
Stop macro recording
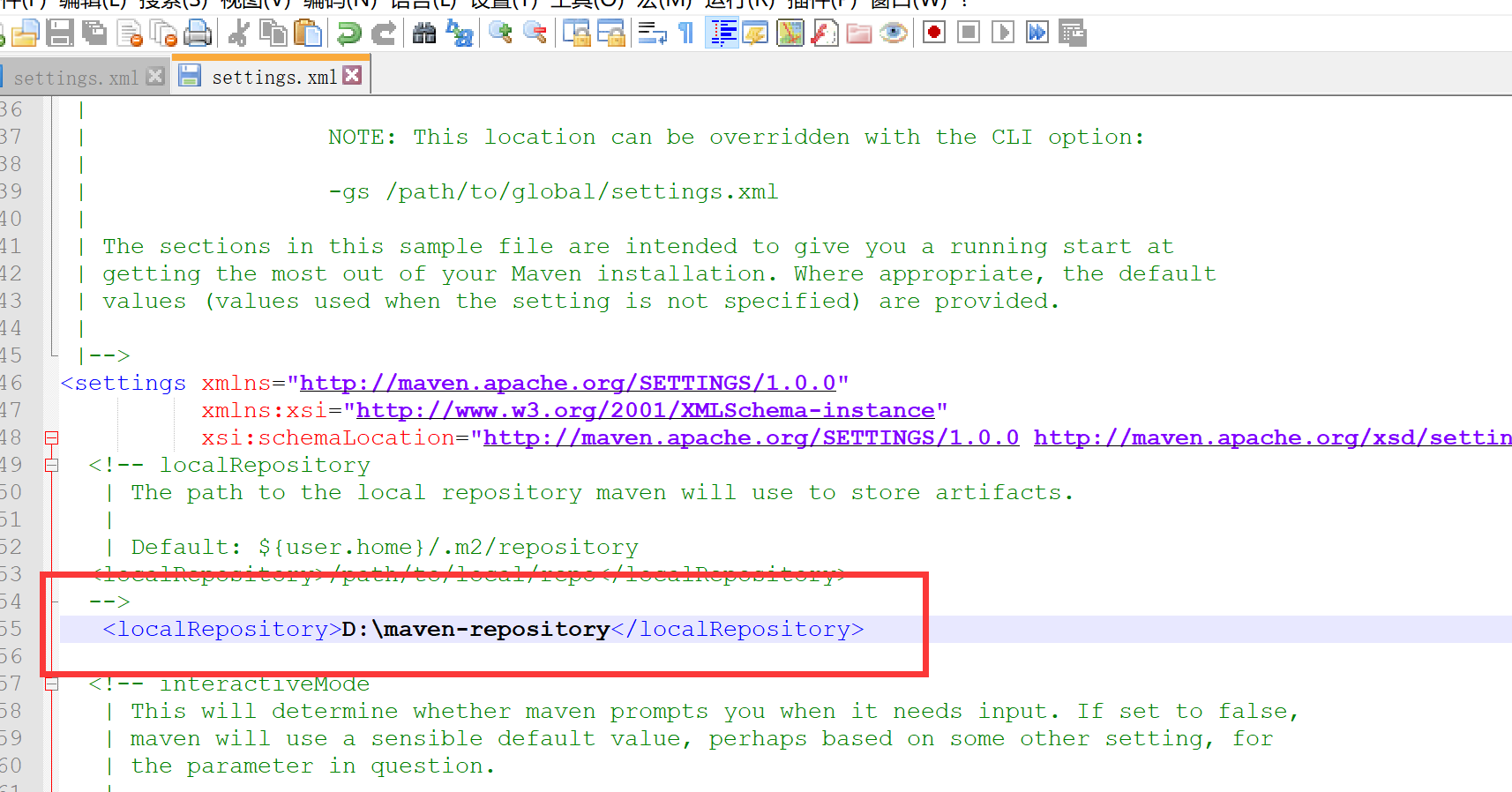click(969, 34)
